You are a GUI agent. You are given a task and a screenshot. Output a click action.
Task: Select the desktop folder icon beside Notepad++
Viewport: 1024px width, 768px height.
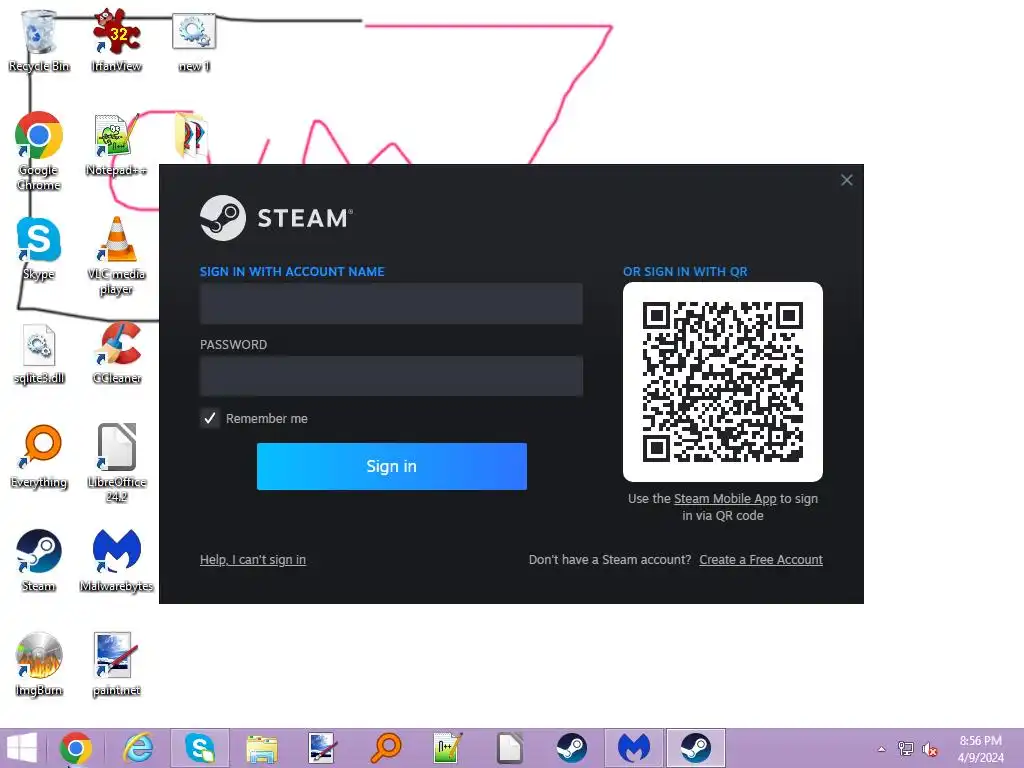(191, 136)
